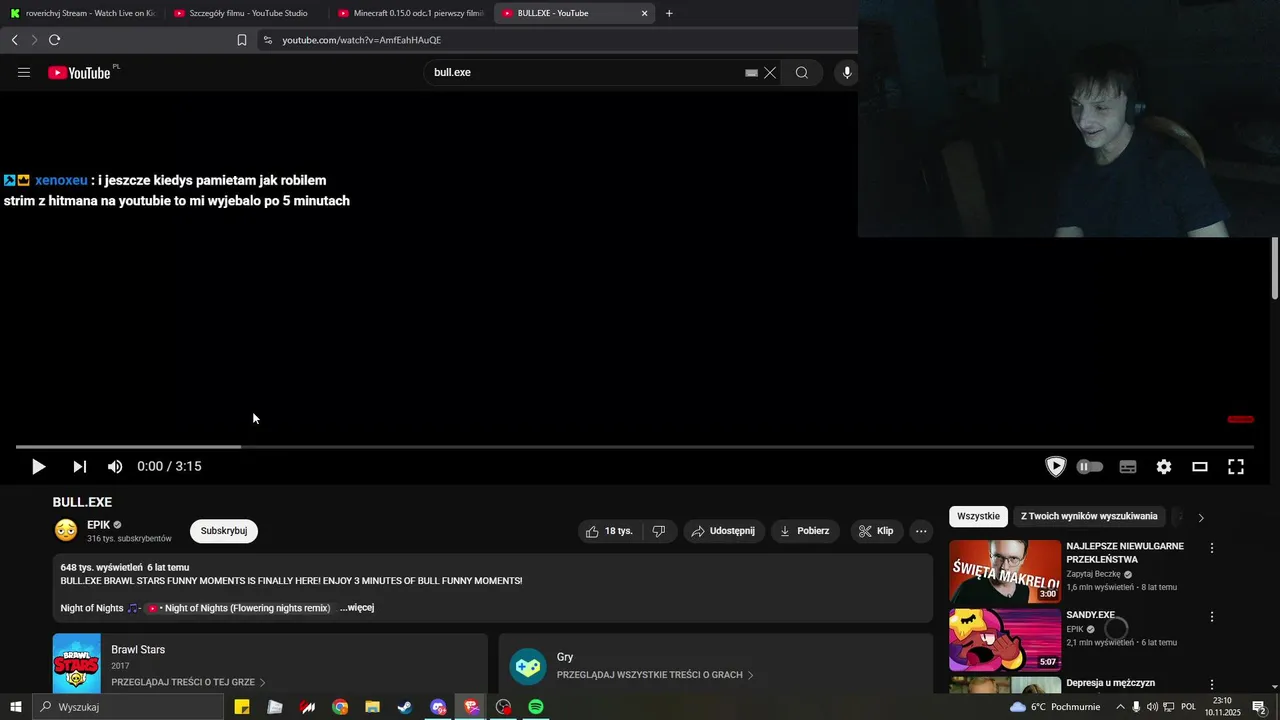Go back in browser history
The height and width of the screenshot is (720, 1280).
coord(14,40)
